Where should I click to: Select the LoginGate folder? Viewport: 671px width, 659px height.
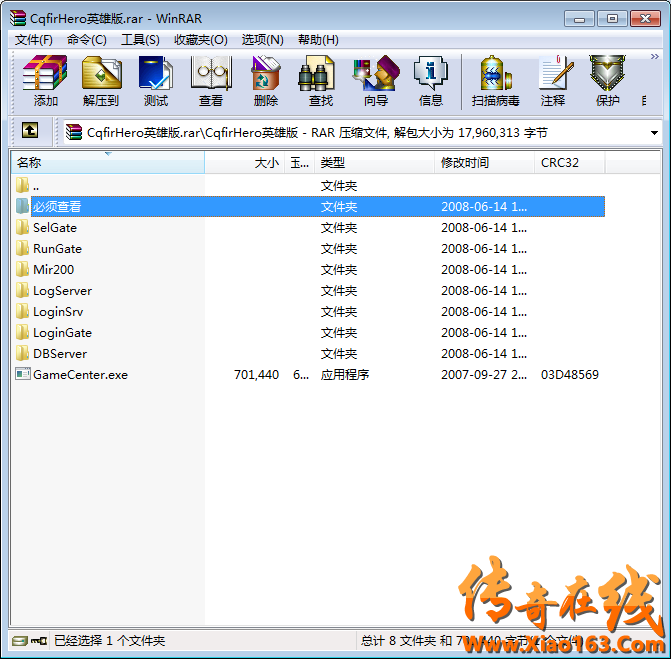pyautogui.click(x=308, y=332)
